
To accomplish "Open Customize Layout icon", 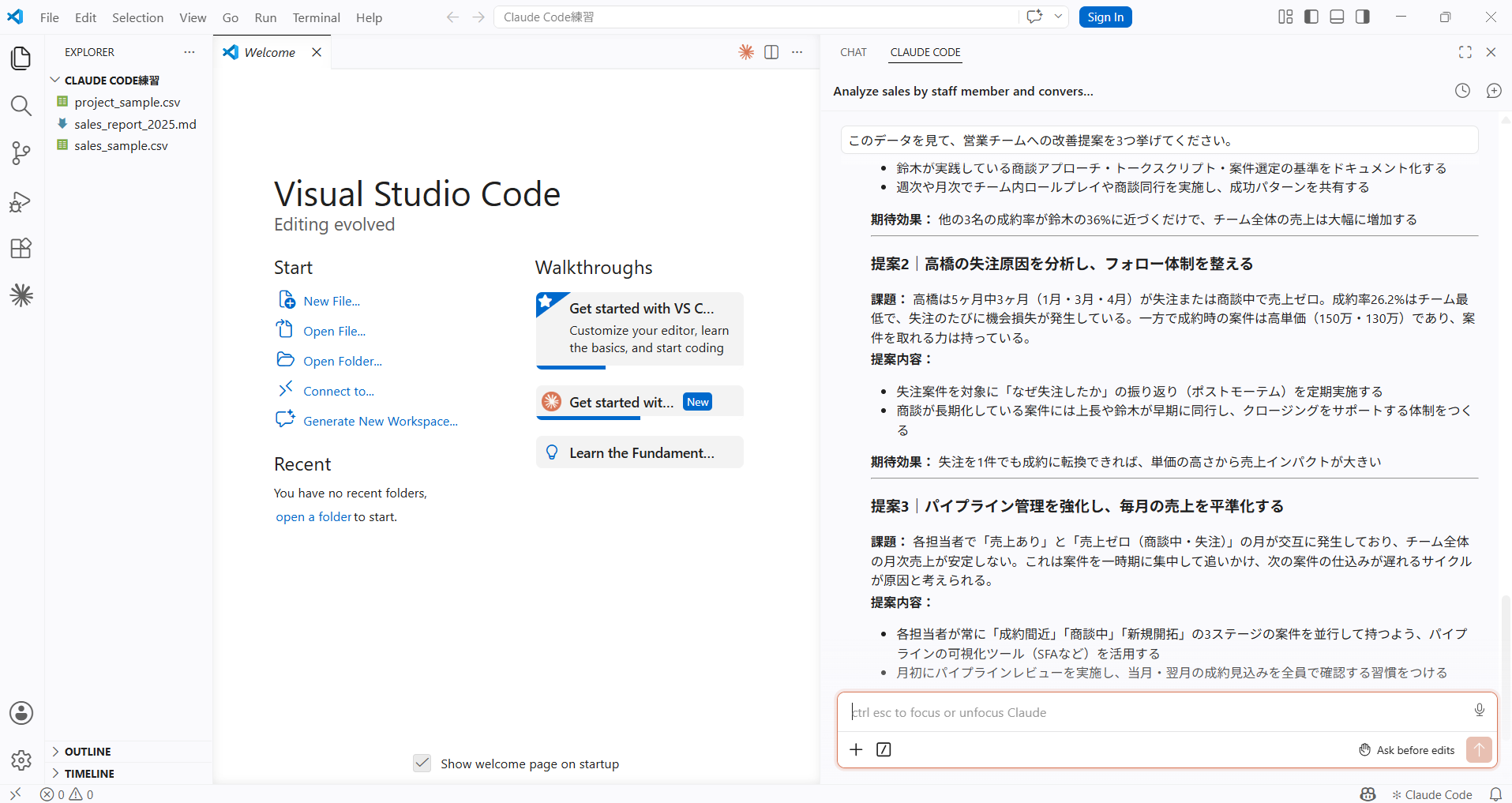I will 1285,17.
